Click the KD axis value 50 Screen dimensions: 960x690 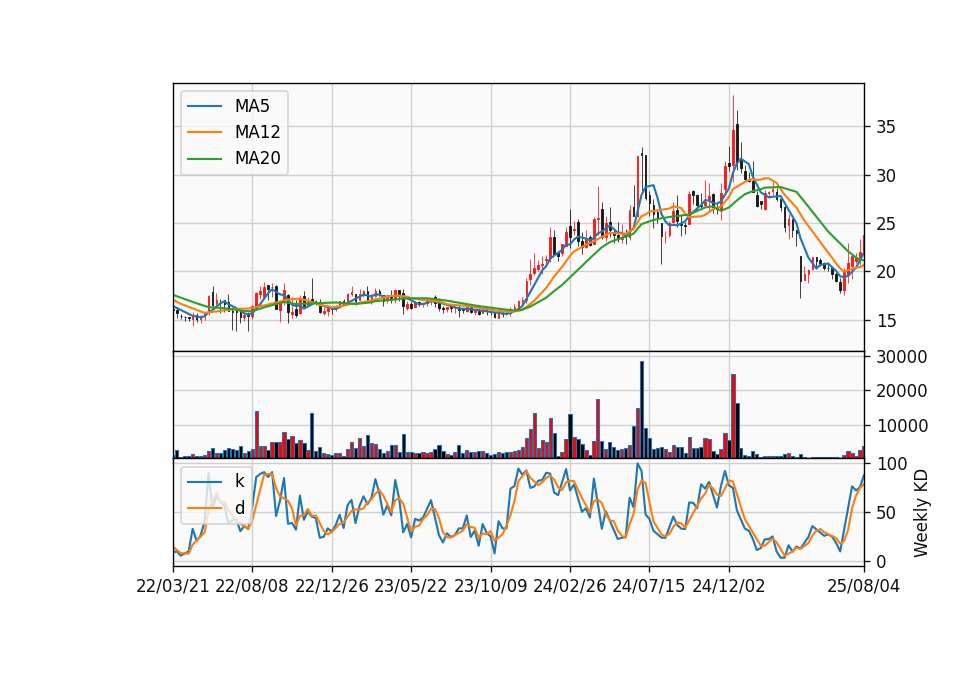point(886,513)
